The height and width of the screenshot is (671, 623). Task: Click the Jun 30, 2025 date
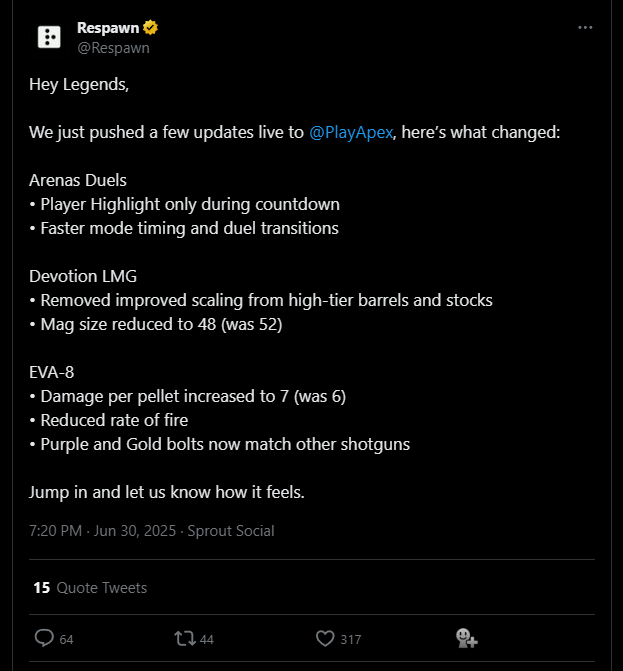pos(135,531)
